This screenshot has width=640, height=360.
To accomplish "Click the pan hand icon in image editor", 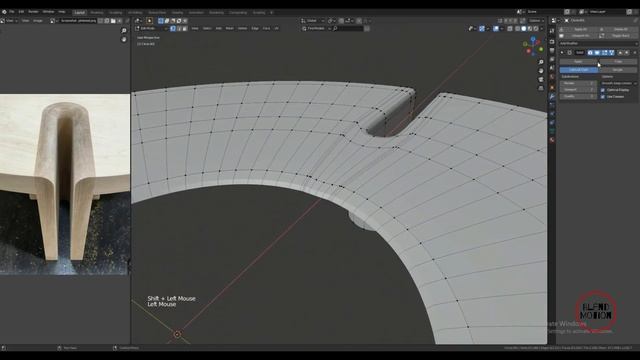I will 124,40.
